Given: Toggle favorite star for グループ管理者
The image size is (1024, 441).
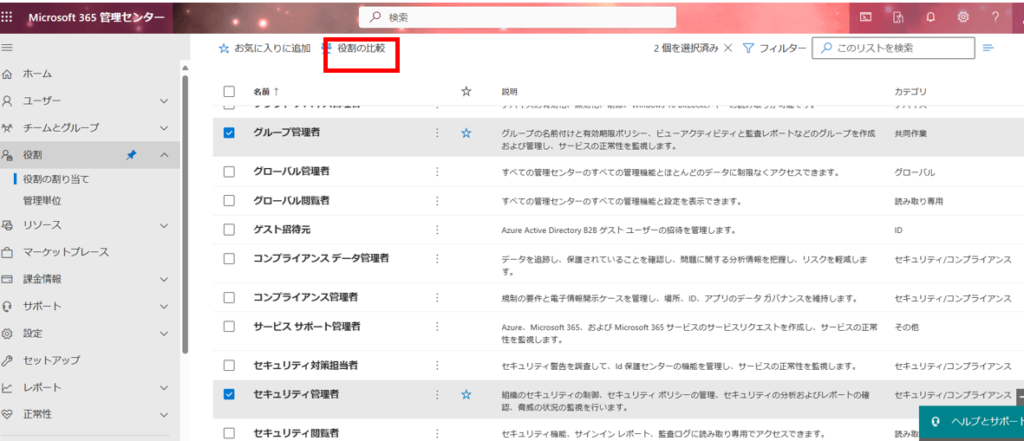Looking at the screenshot, I should click(466, 133).
